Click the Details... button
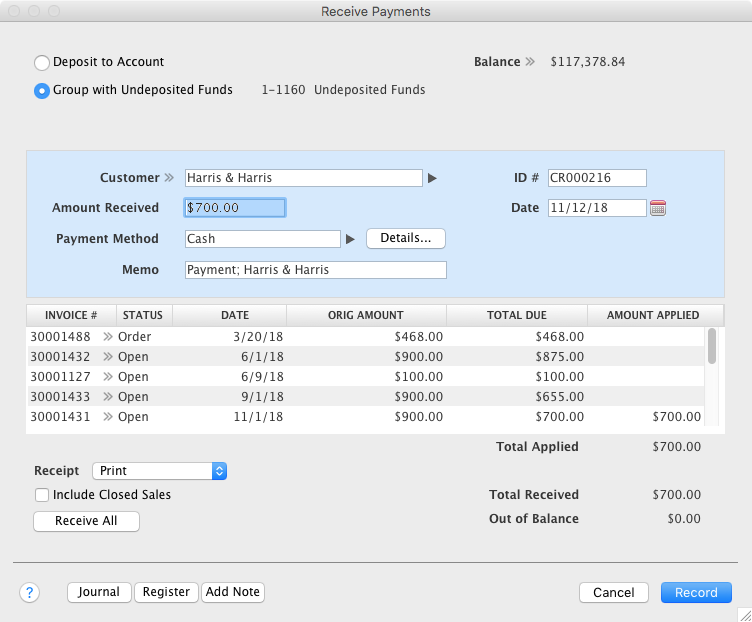752x622 pixels. [406, 238]
